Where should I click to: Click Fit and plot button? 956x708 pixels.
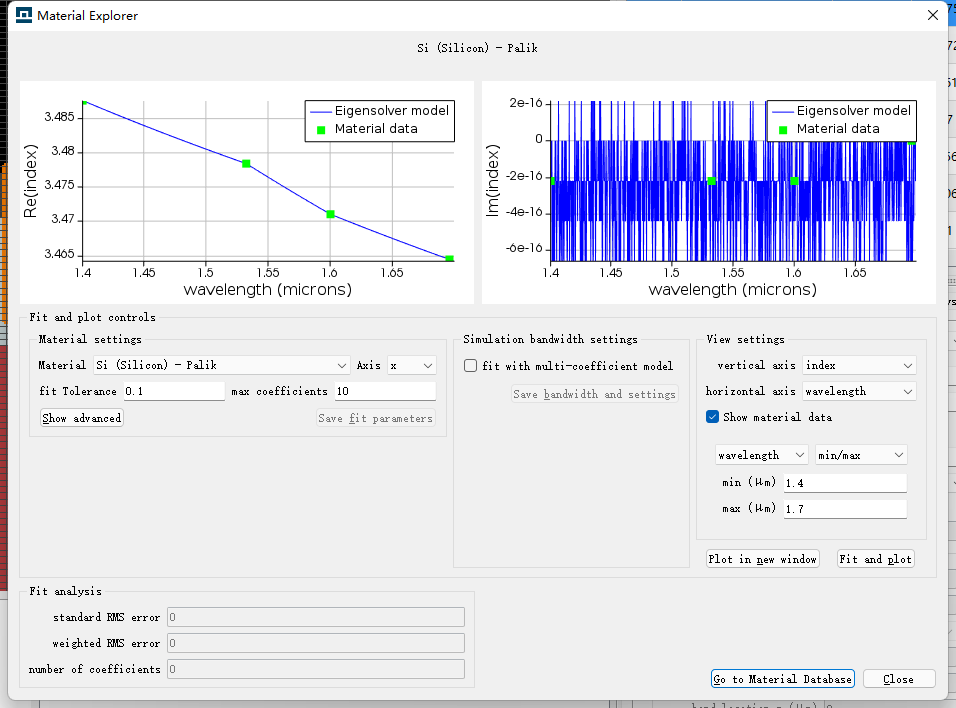pos(876,559)
